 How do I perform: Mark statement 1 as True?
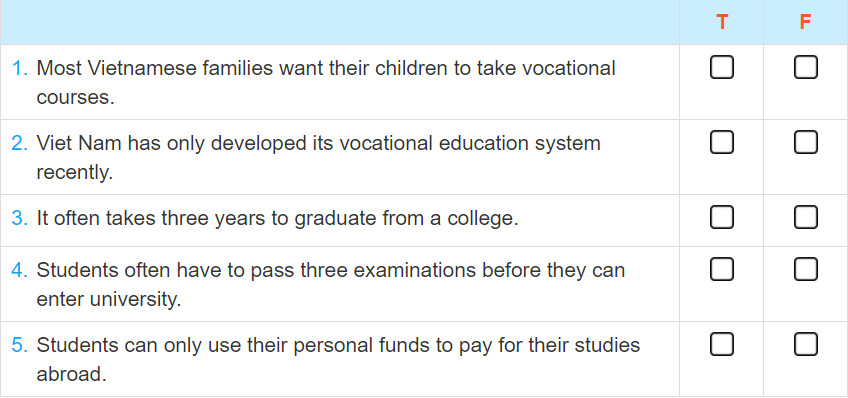click(x=721, y=68)
